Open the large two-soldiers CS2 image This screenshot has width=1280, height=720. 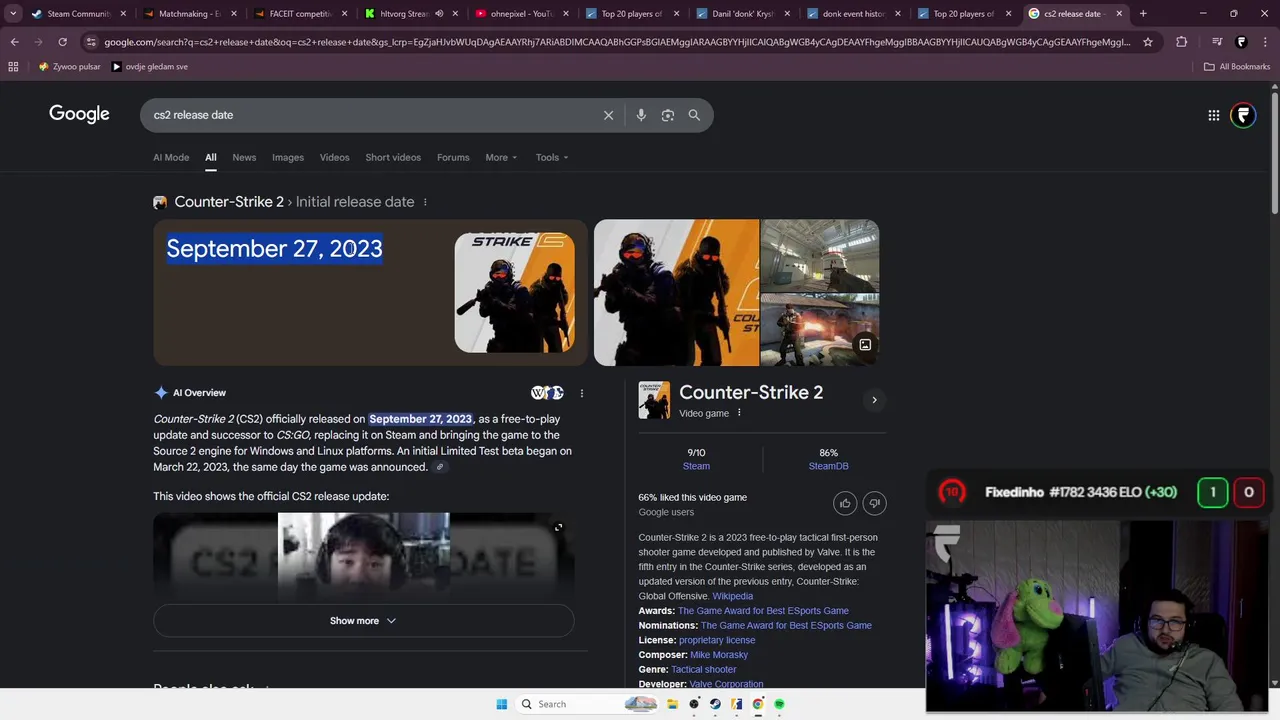click(677, 293)
